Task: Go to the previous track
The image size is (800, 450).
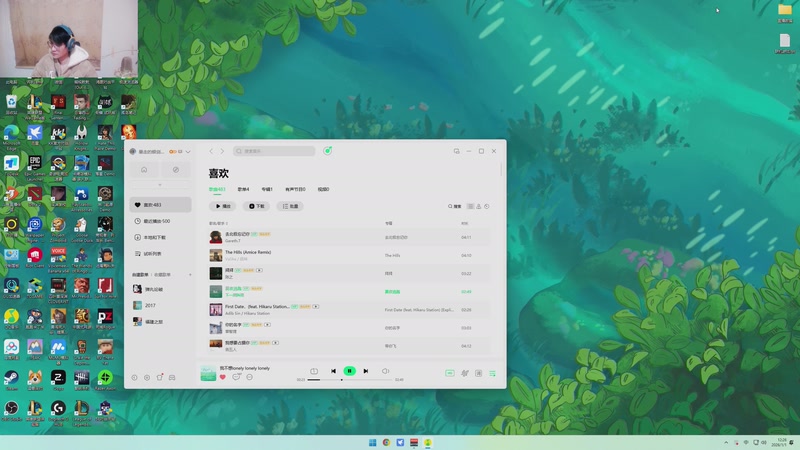Action: [333, 371]
